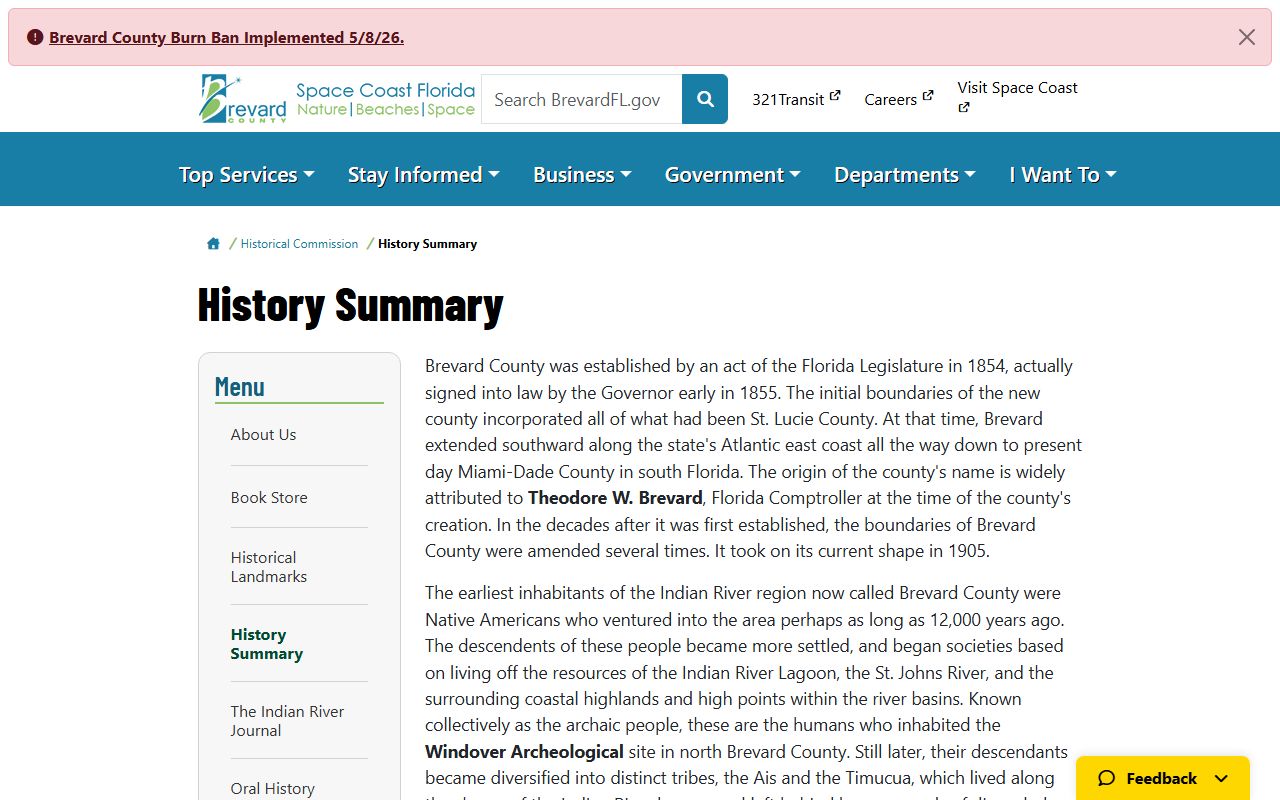Open the Departments dropdown menu
Image resolution: width=1280 pixels, height=800 pixels.
905,175
